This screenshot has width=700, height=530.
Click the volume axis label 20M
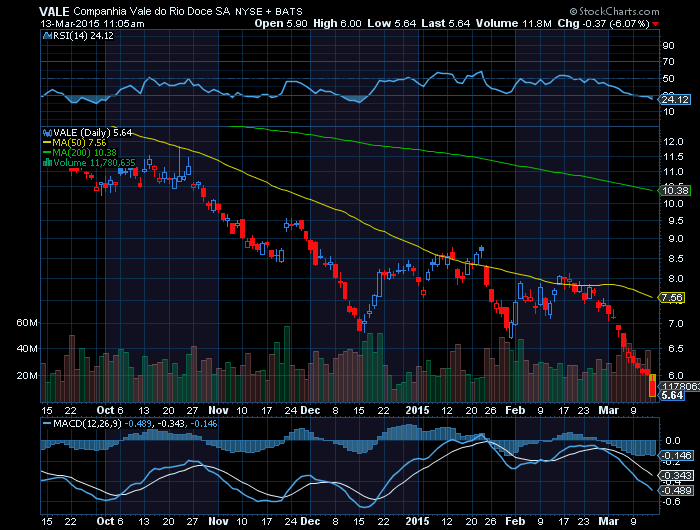(27, 376)
